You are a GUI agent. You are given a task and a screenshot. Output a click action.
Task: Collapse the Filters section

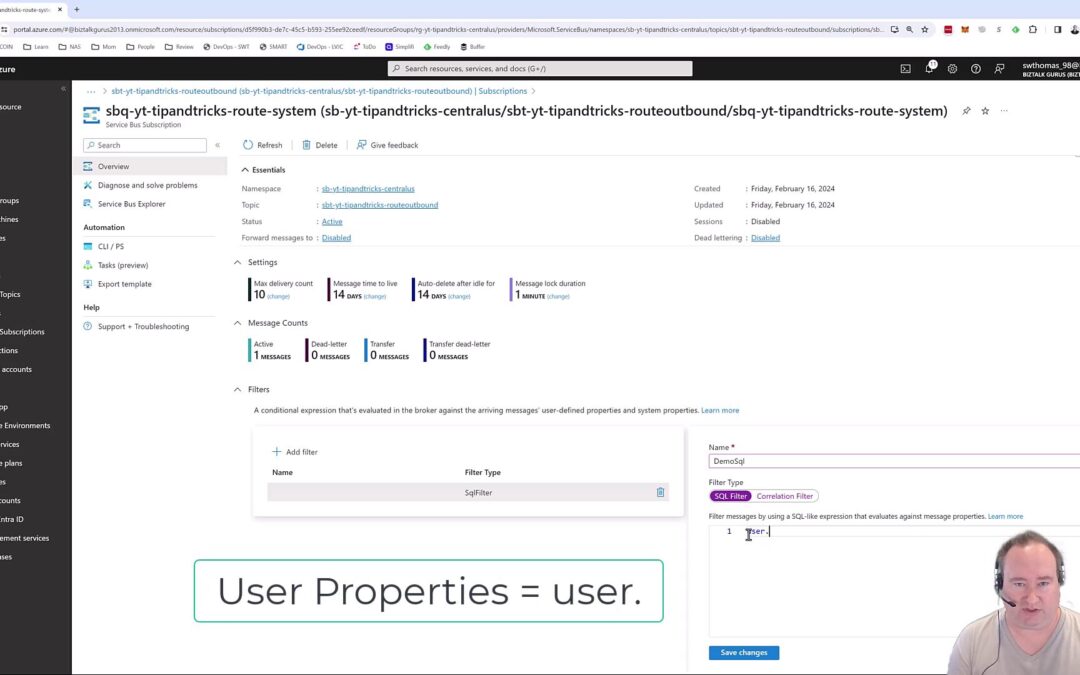click(237, 390)
